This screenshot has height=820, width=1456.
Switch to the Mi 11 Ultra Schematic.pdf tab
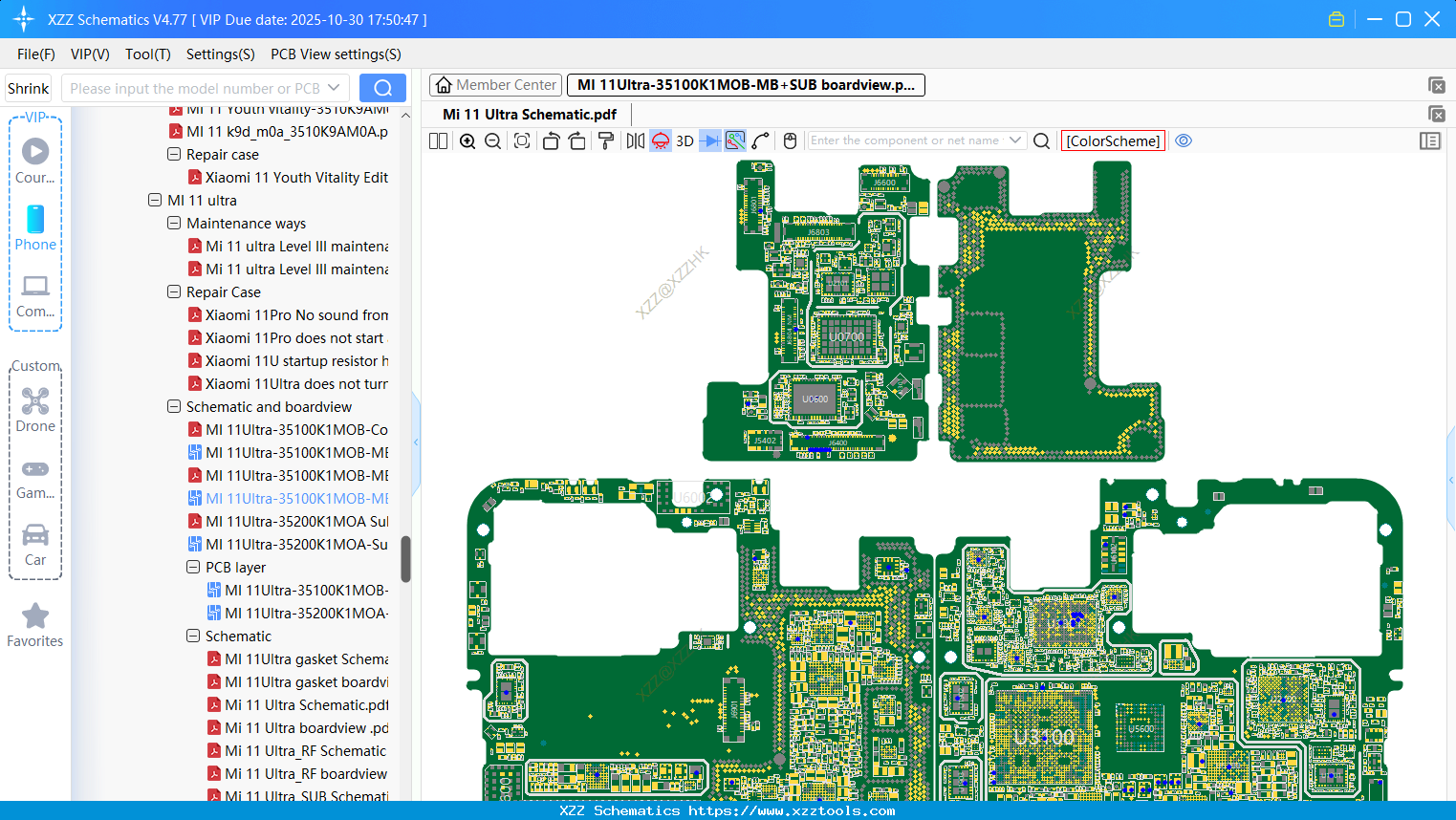[529, 114]
